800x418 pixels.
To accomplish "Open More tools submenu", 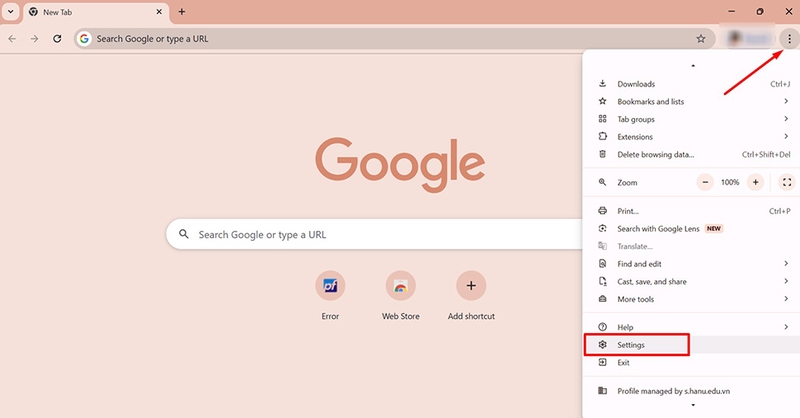I will (x=691, y=299).
